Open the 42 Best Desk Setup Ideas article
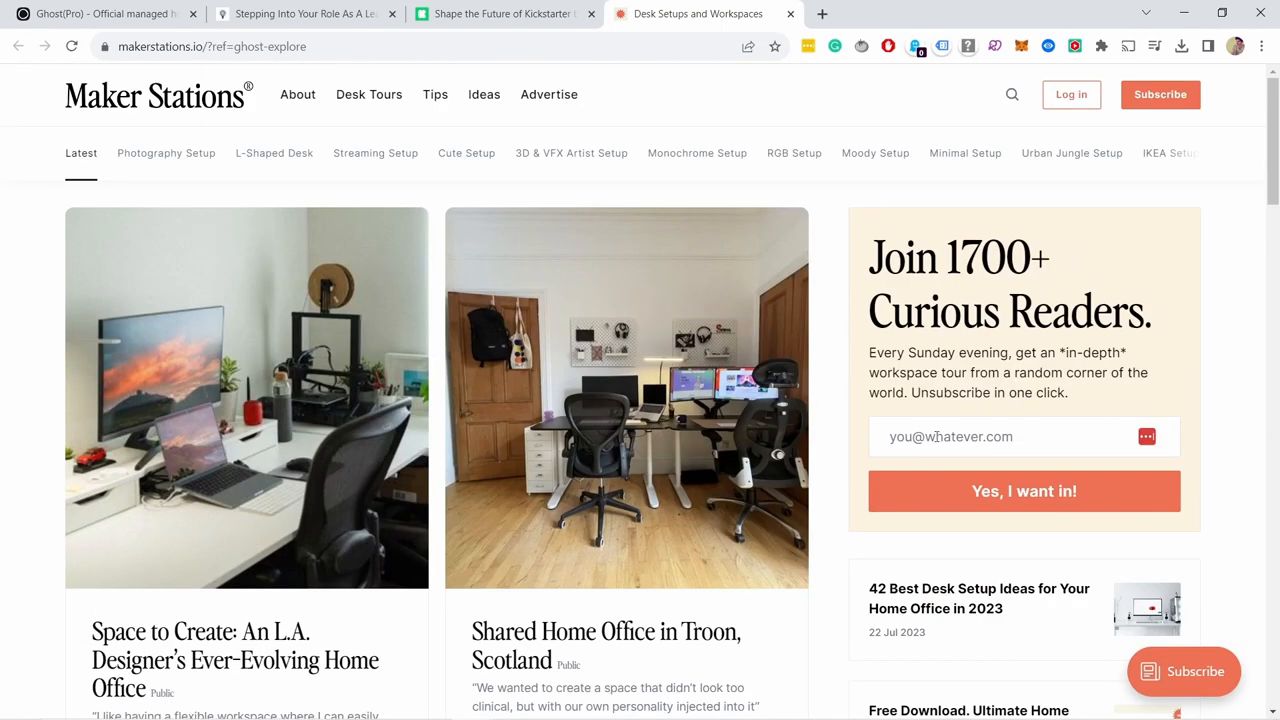 pyautogui.click(x=978, y=598)
